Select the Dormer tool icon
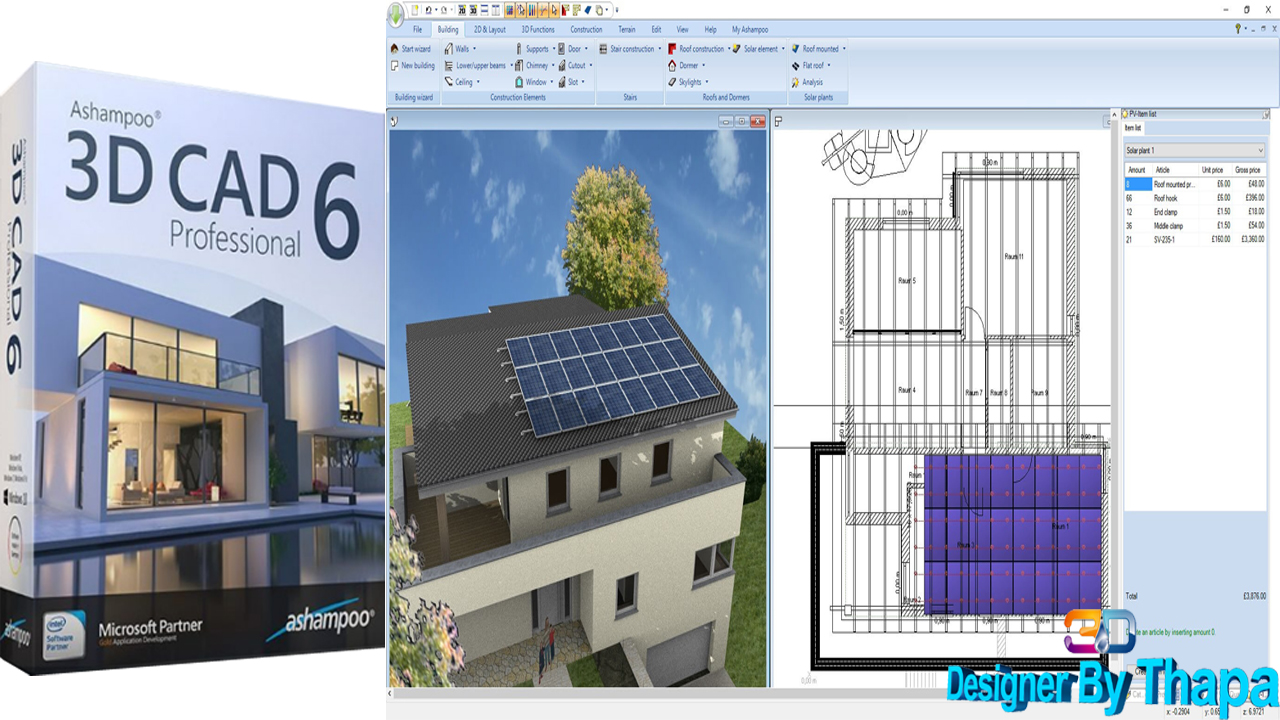This screenshot has height=720, width=1280. (672, 66)
